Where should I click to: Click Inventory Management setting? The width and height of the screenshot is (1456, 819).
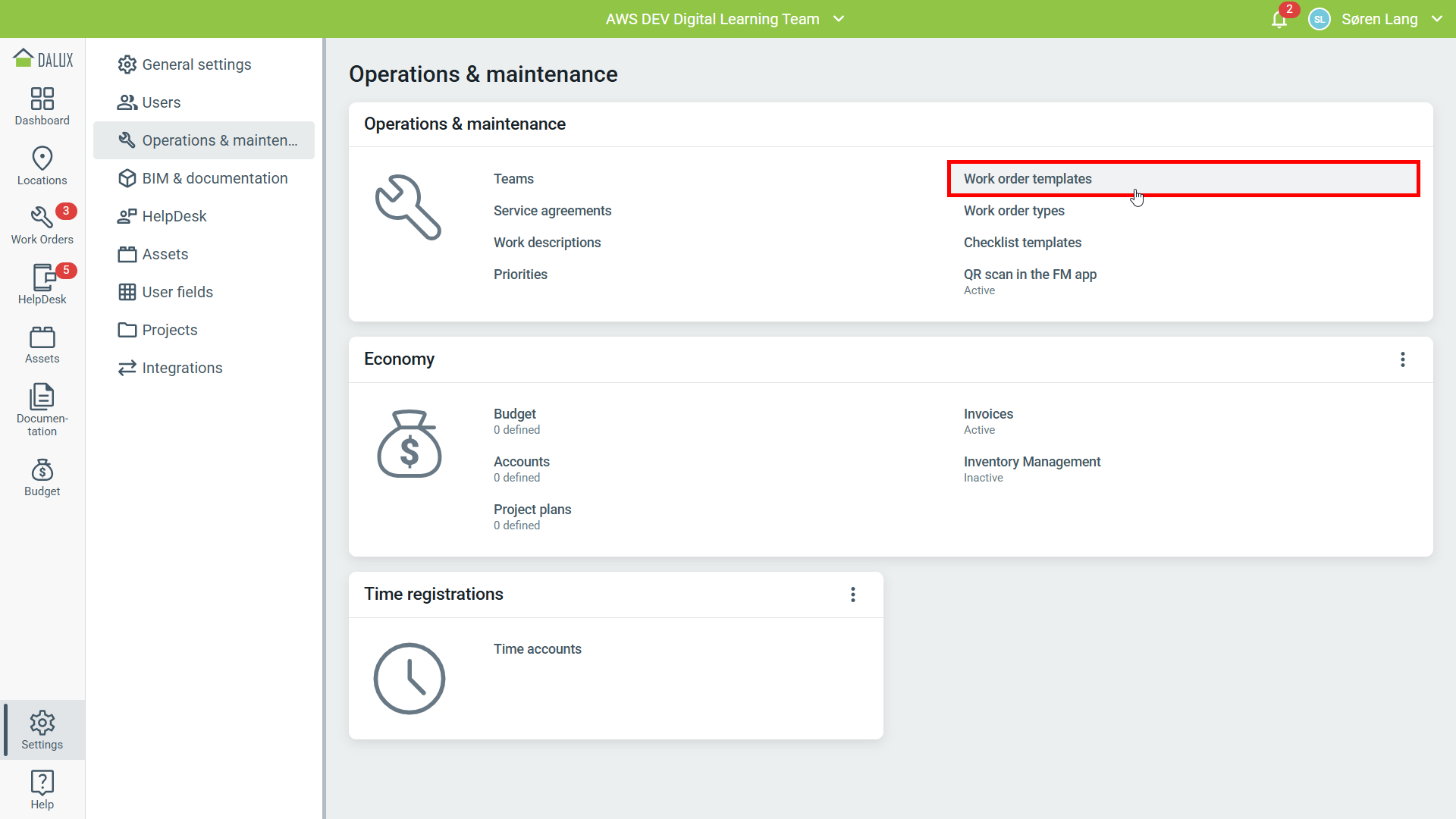tap(1031, 462)
